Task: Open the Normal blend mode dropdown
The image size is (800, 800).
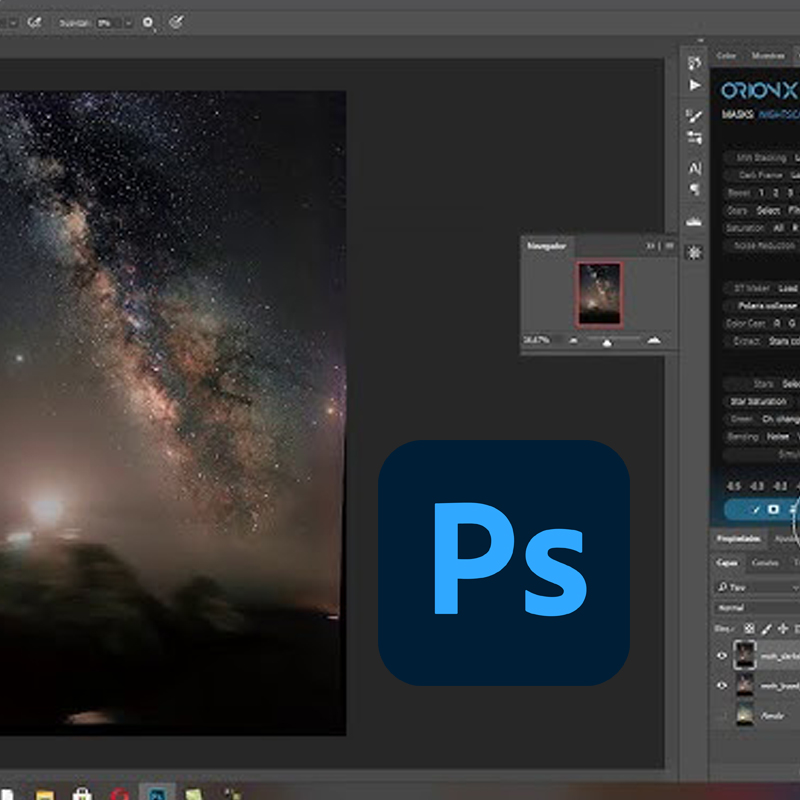Action: click(756, 608)
